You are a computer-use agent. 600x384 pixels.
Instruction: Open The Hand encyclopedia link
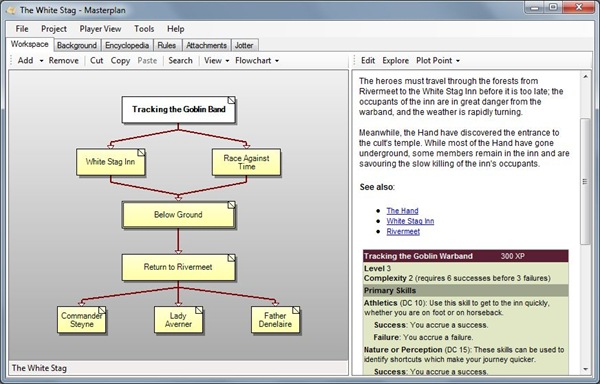[x=402, y=211]
